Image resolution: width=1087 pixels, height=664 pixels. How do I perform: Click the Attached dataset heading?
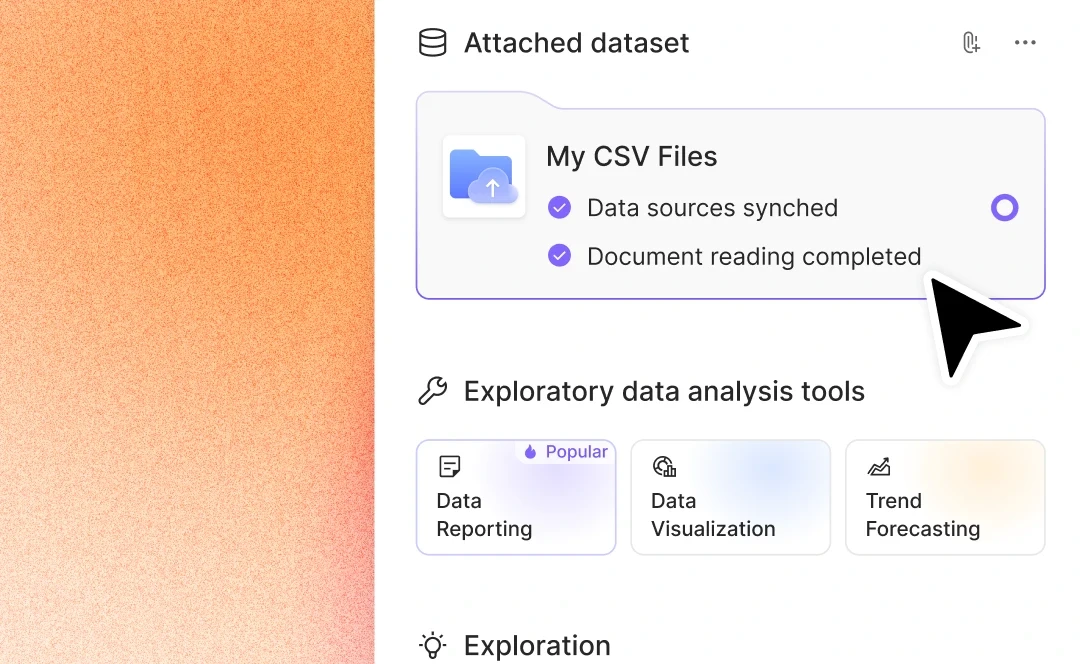coord(576,43)
